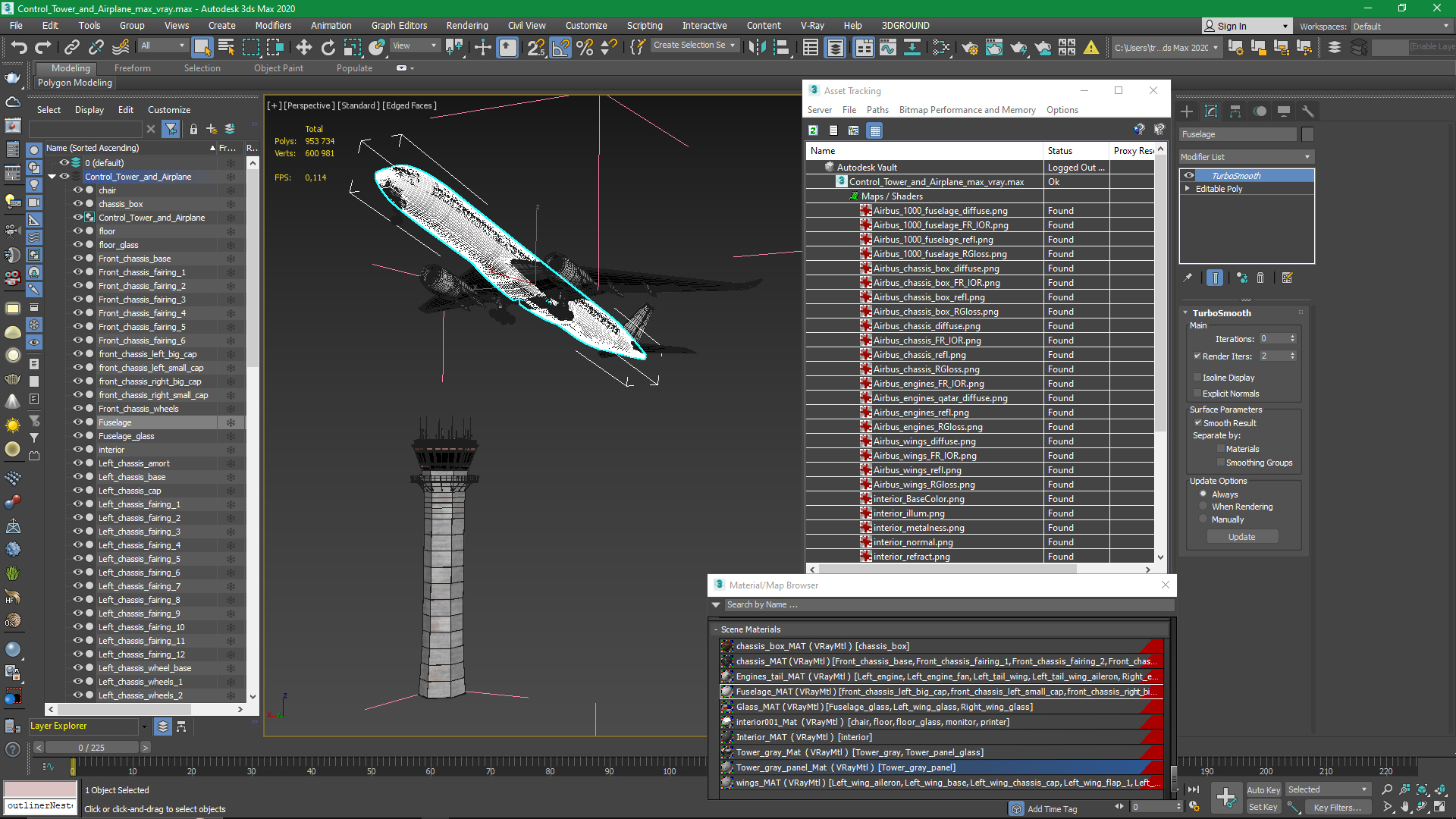
Task: Open Render Setup teapot icon
Action: 970,48
